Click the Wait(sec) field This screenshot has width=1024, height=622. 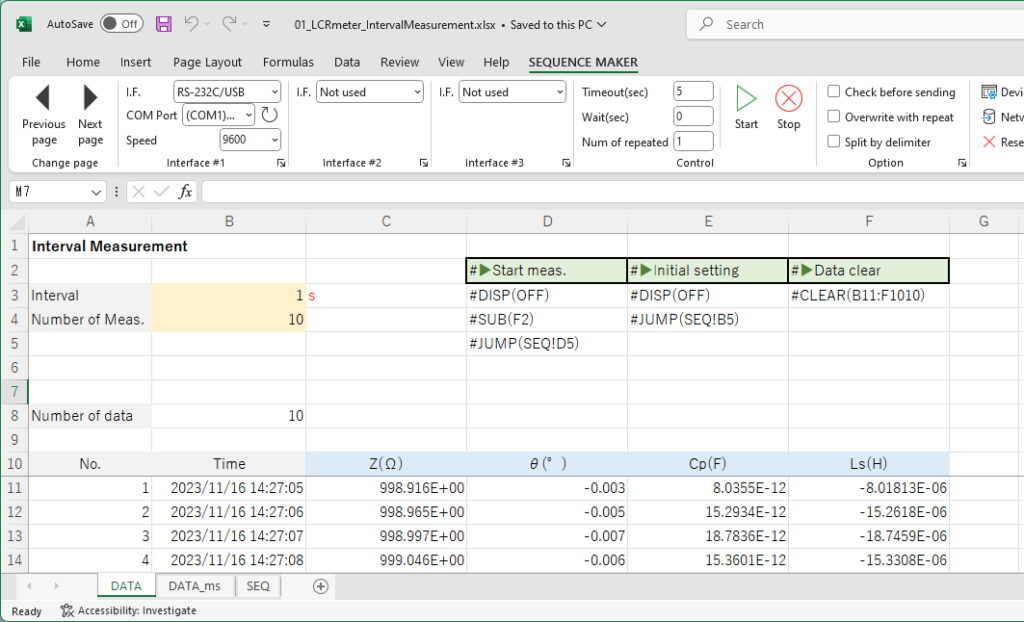[x=693, y=116]
